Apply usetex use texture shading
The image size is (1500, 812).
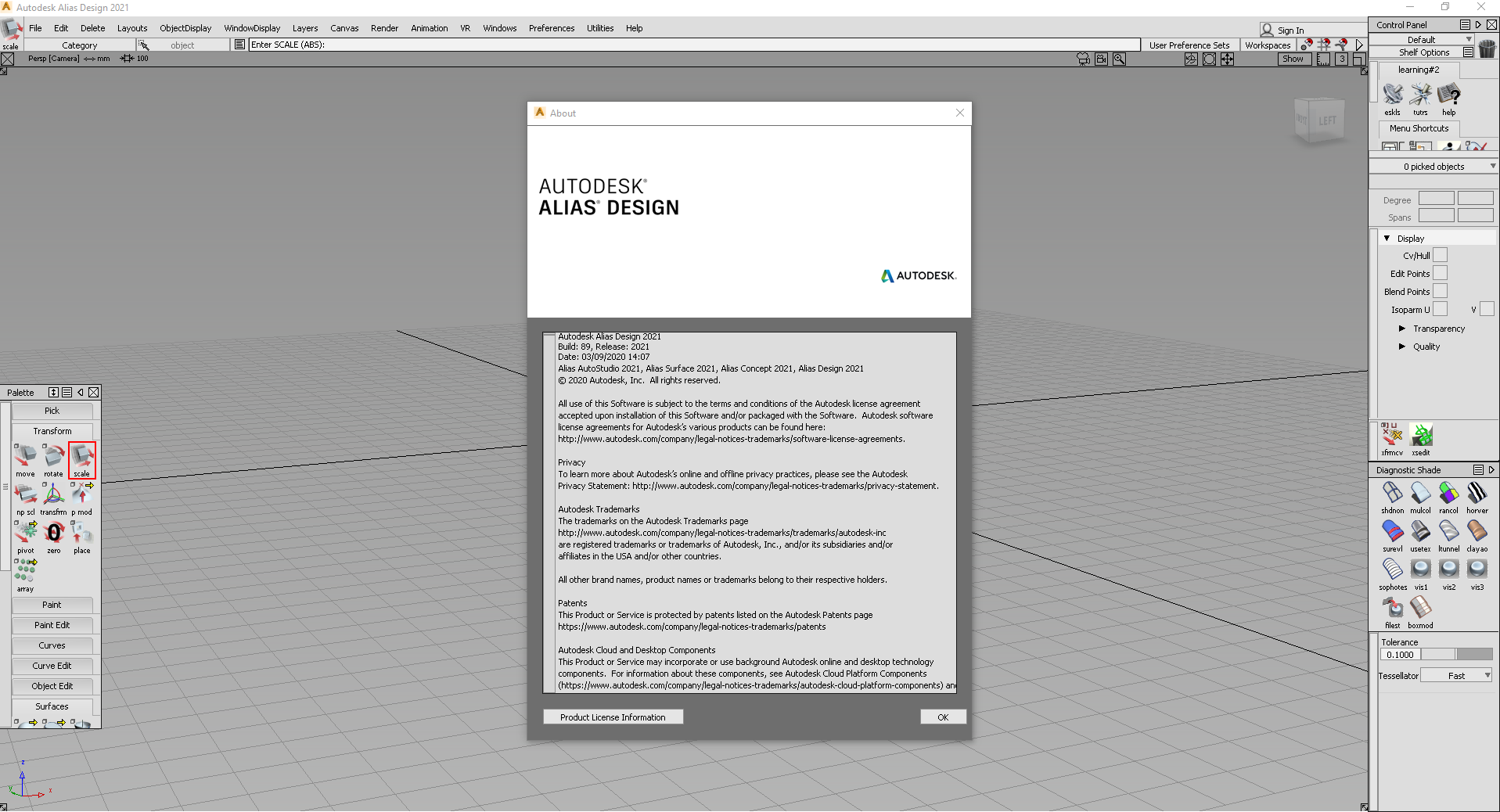(1420, 535)
